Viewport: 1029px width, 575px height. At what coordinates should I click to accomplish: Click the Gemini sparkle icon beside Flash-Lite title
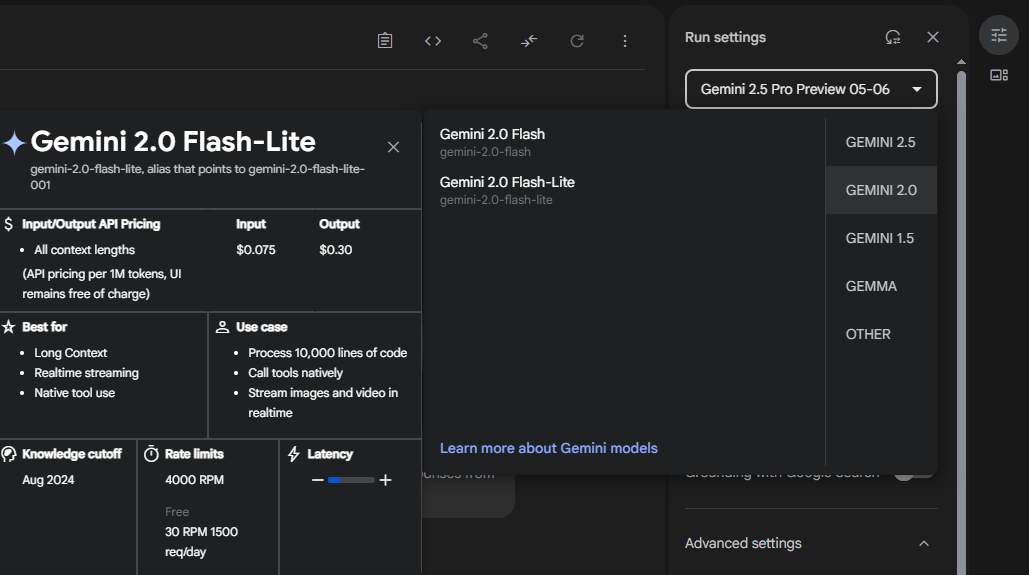click(14, 142)
